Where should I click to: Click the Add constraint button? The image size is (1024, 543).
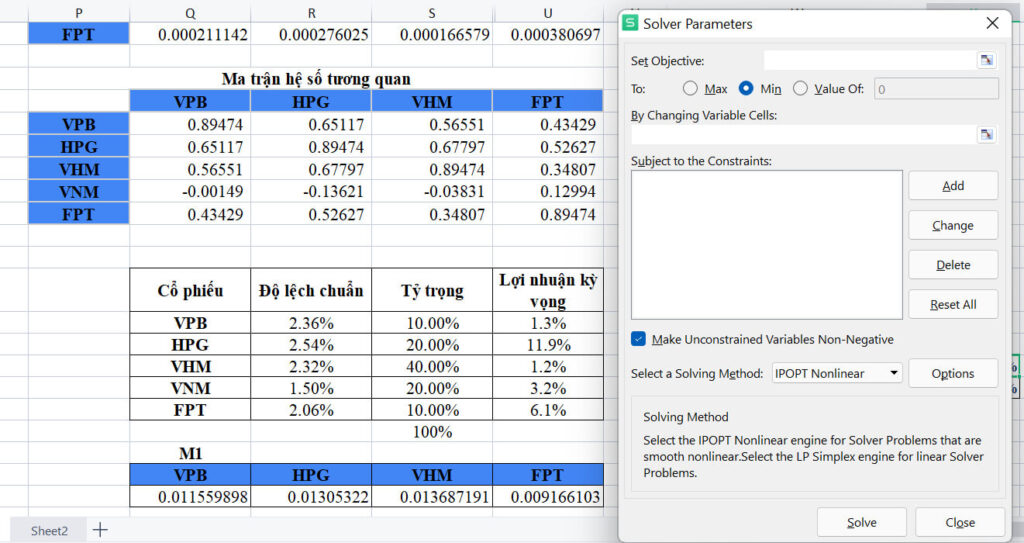pos(953,186)
